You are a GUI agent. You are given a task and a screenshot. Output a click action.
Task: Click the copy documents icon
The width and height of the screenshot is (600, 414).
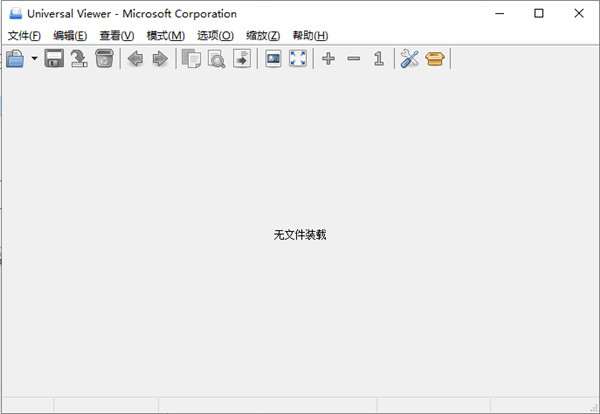(x=191, y=60)
